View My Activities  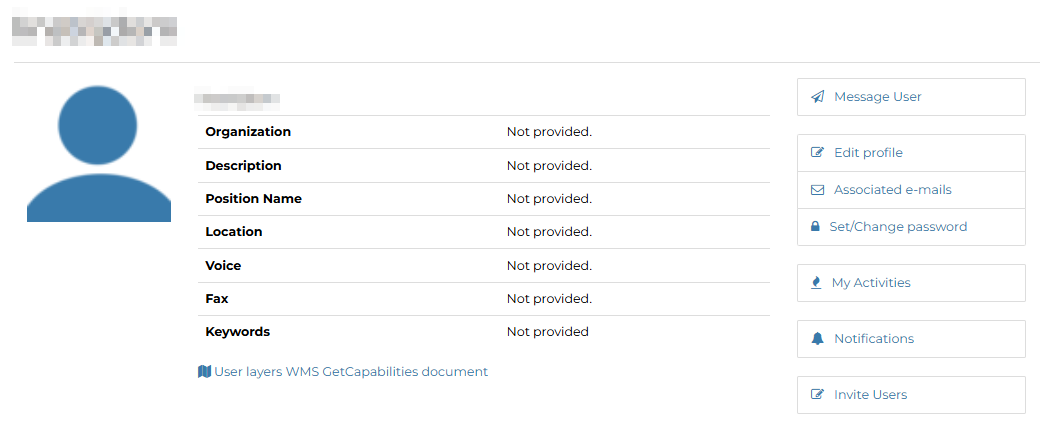coord(911,283)
